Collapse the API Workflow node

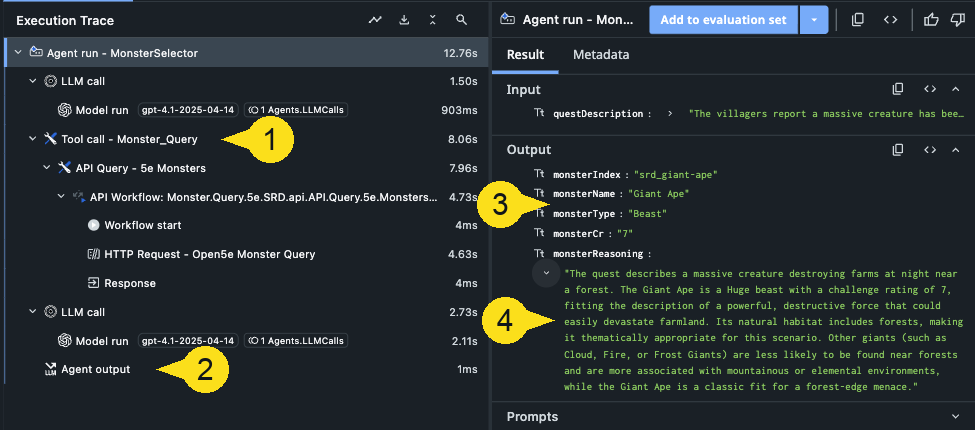pyautogui.click(x=61, y=196)
